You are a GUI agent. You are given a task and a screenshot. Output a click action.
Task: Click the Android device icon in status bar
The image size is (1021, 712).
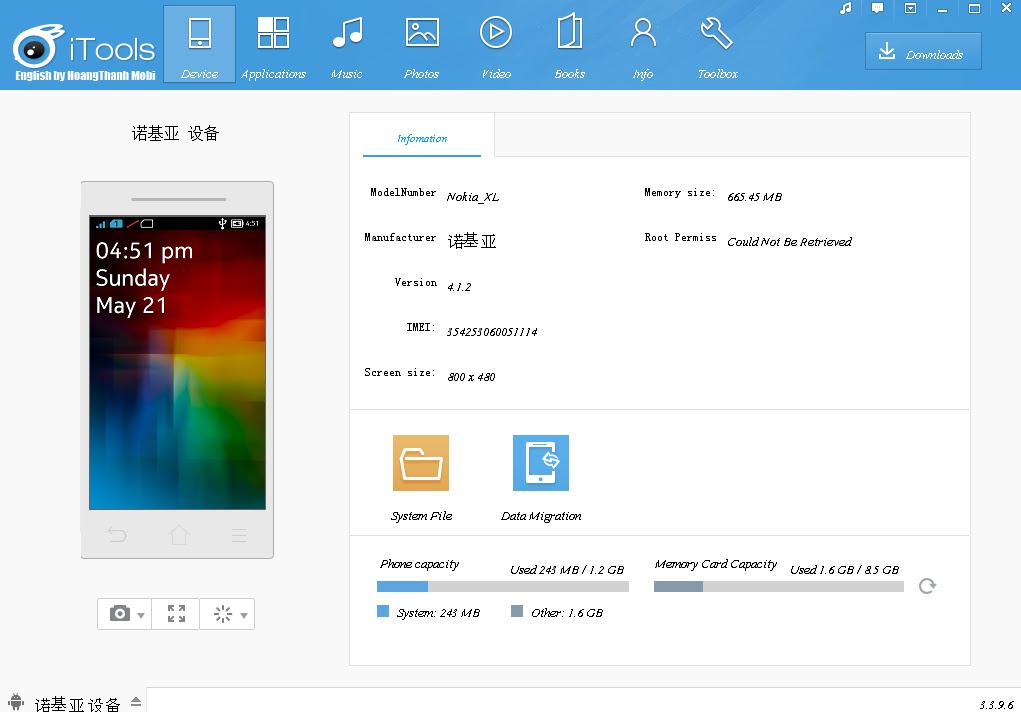coord(16,702)
